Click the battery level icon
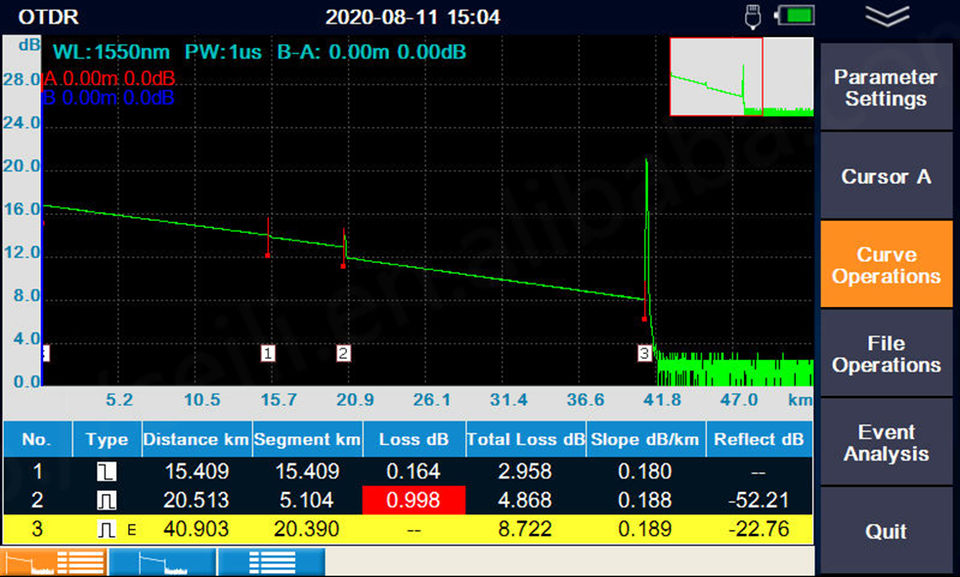Image resolution: width=960 pixels, height=577 pixels. click(x=795, y=15)
